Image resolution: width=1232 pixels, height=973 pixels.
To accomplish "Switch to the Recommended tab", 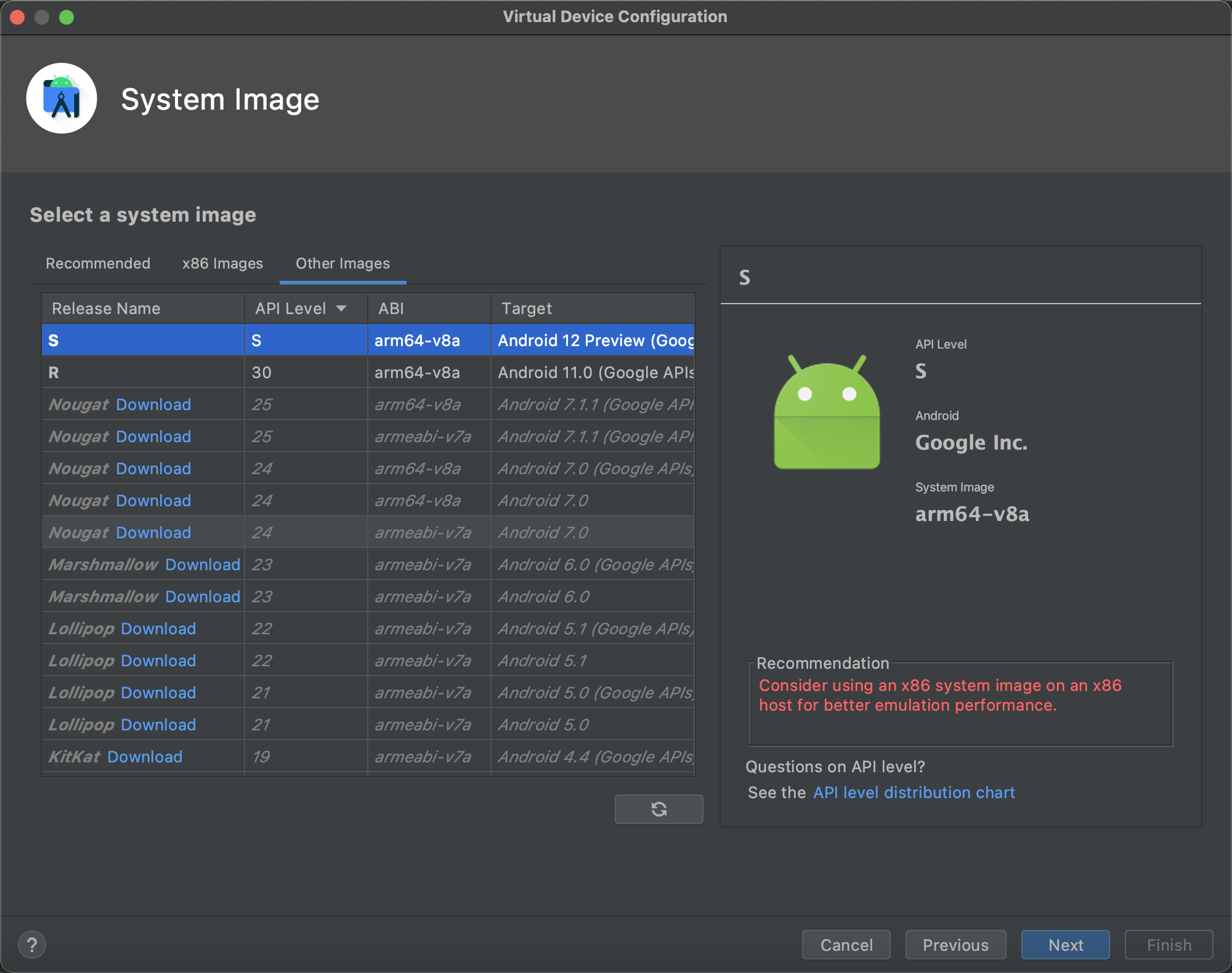I will pos(97,264).
